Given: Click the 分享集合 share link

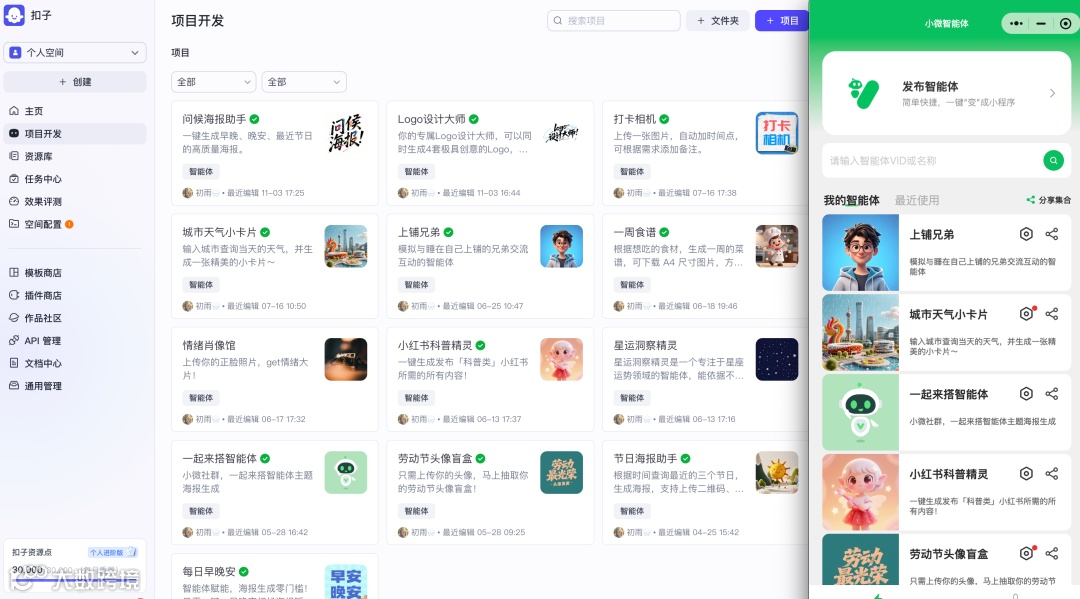Looking at the screenshot, I should click(x=1048, y=200).
